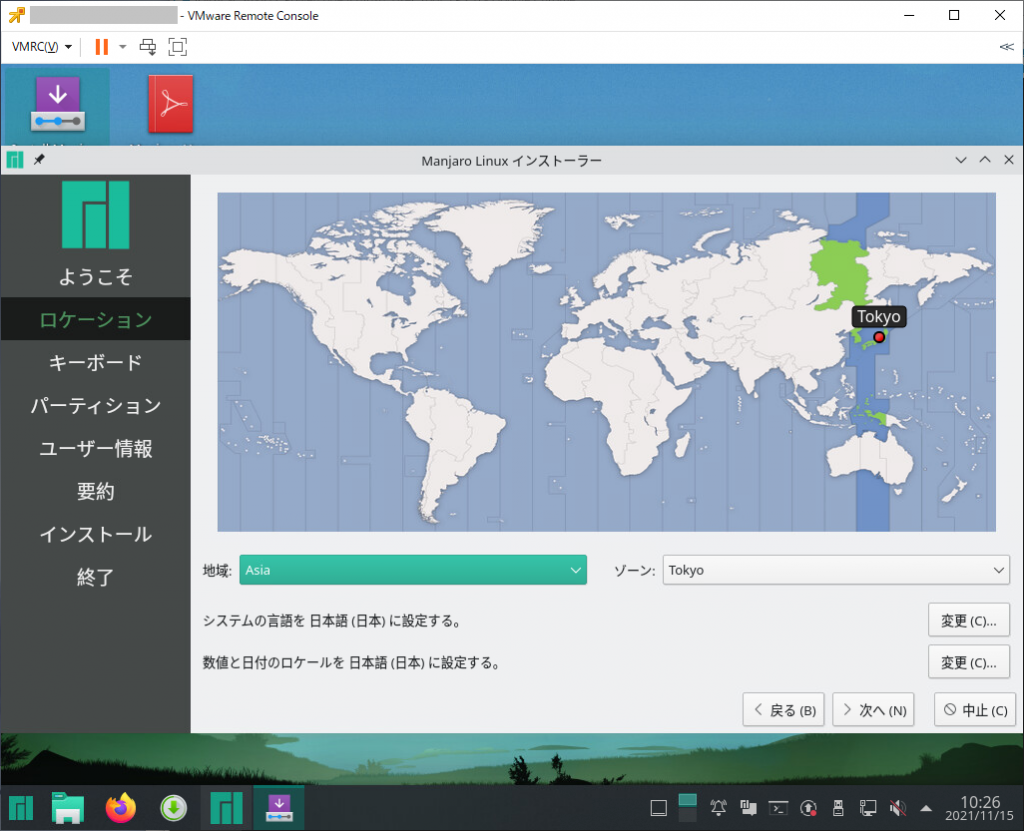Viewport: 1024px width, 831px height.
Task: Open the network connections tray icon
Action: [x=868, y=808]
